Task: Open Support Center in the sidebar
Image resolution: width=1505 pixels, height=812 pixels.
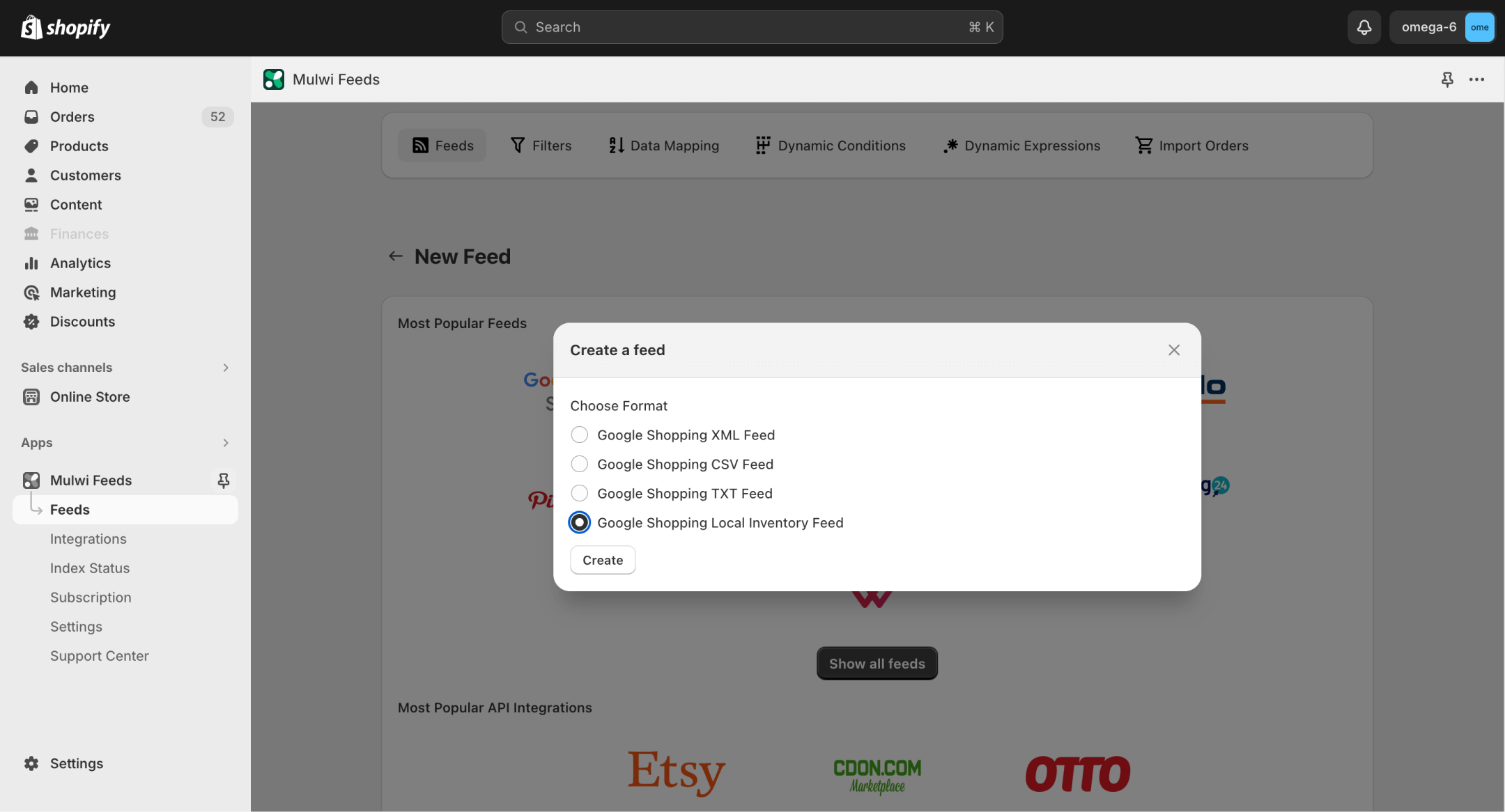Action: (x=100, y=656)
